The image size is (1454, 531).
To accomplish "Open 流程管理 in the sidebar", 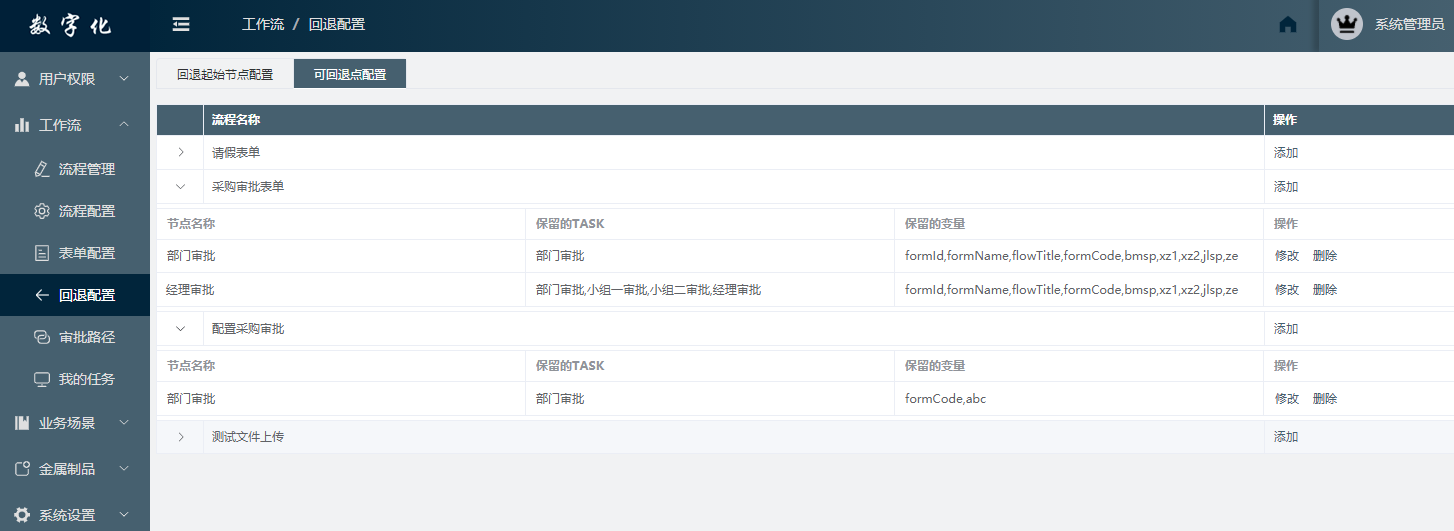I will pos(86,169).
